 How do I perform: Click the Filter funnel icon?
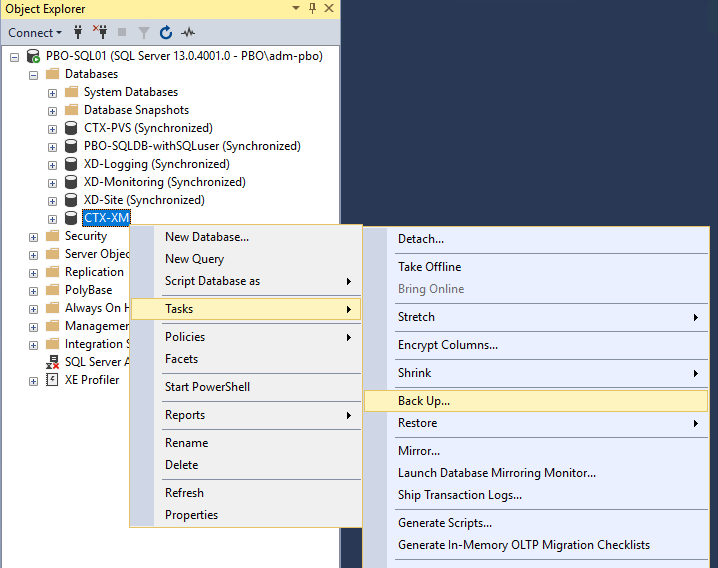[144, 33]
